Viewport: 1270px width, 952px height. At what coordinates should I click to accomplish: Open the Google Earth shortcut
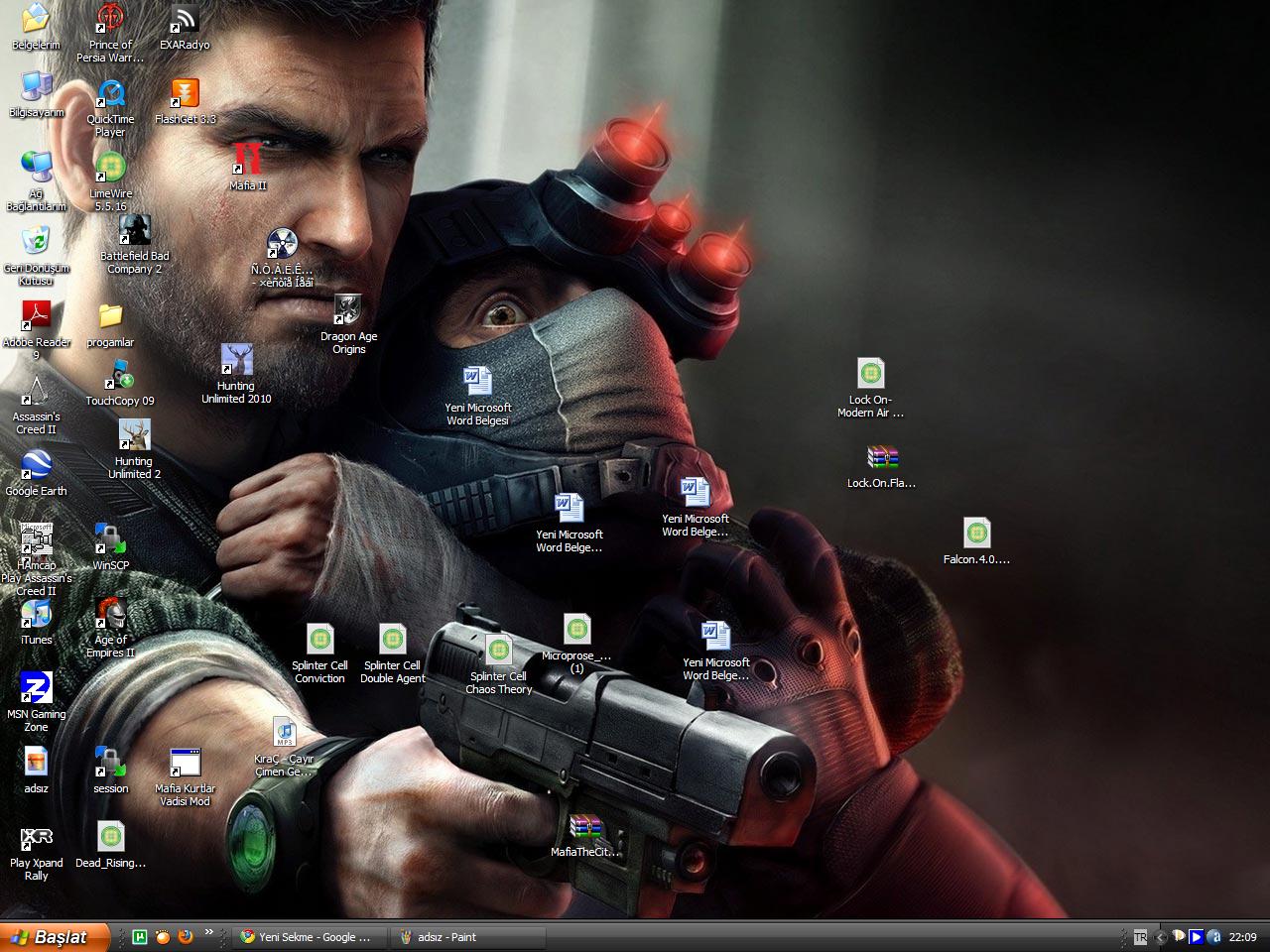(36, 464)
